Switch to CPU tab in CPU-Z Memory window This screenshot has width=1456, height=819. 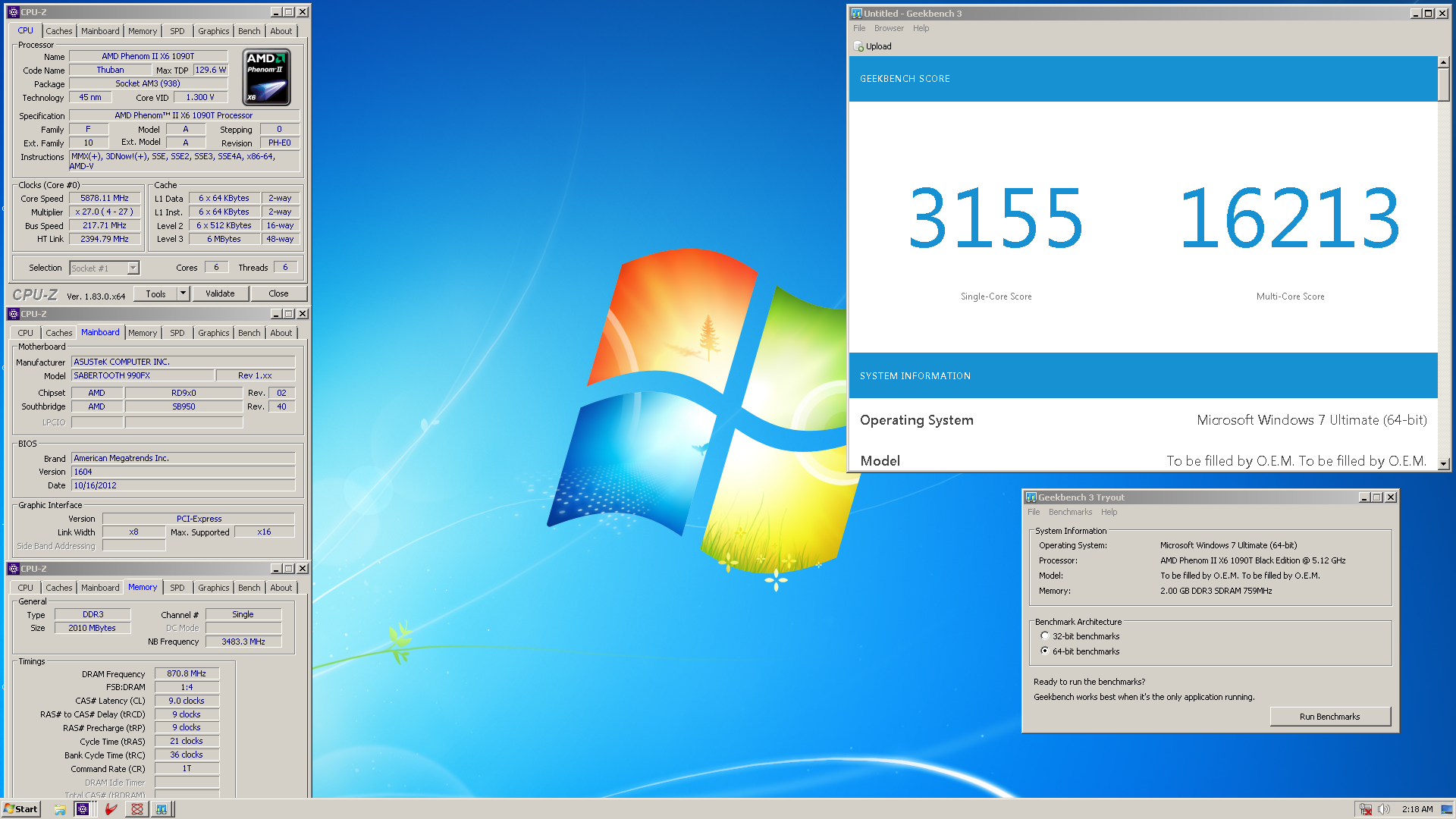click(25, 588)
